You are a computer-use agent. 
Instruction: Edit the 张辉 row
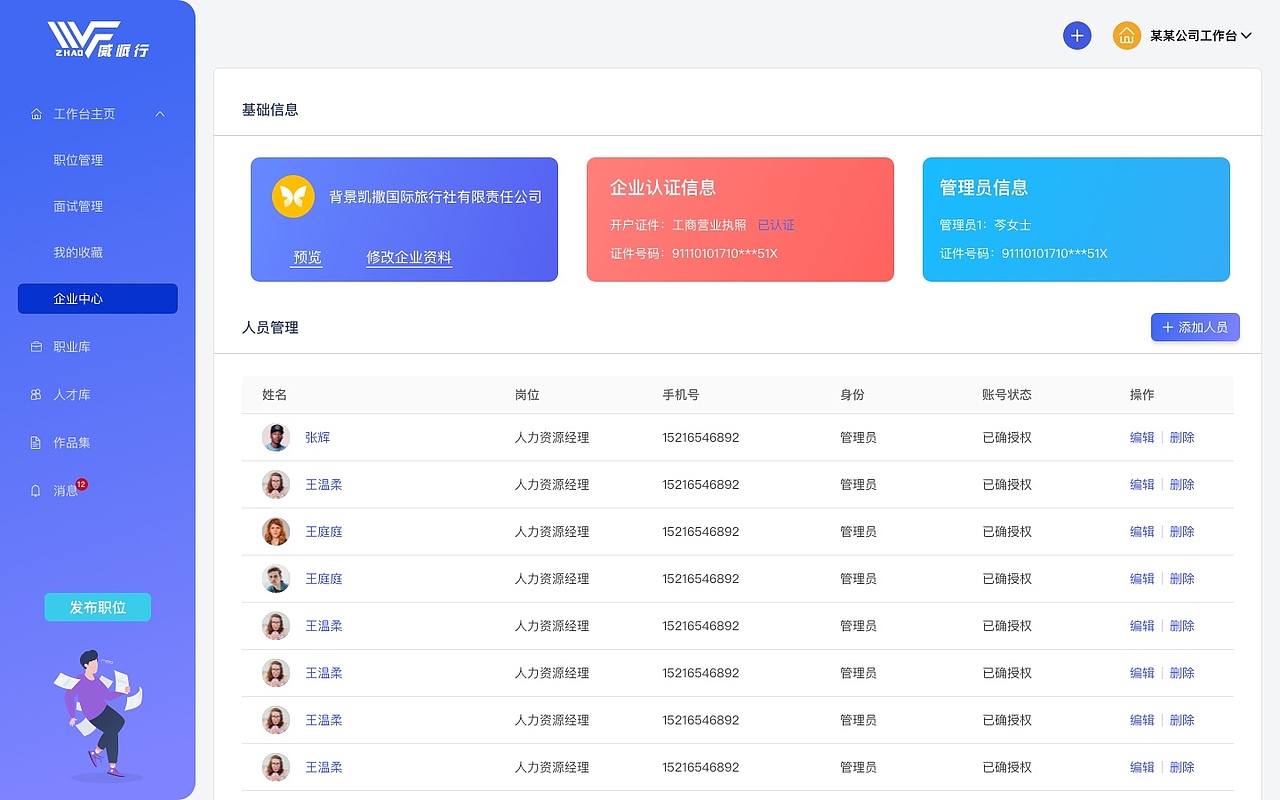(1142, 437)
